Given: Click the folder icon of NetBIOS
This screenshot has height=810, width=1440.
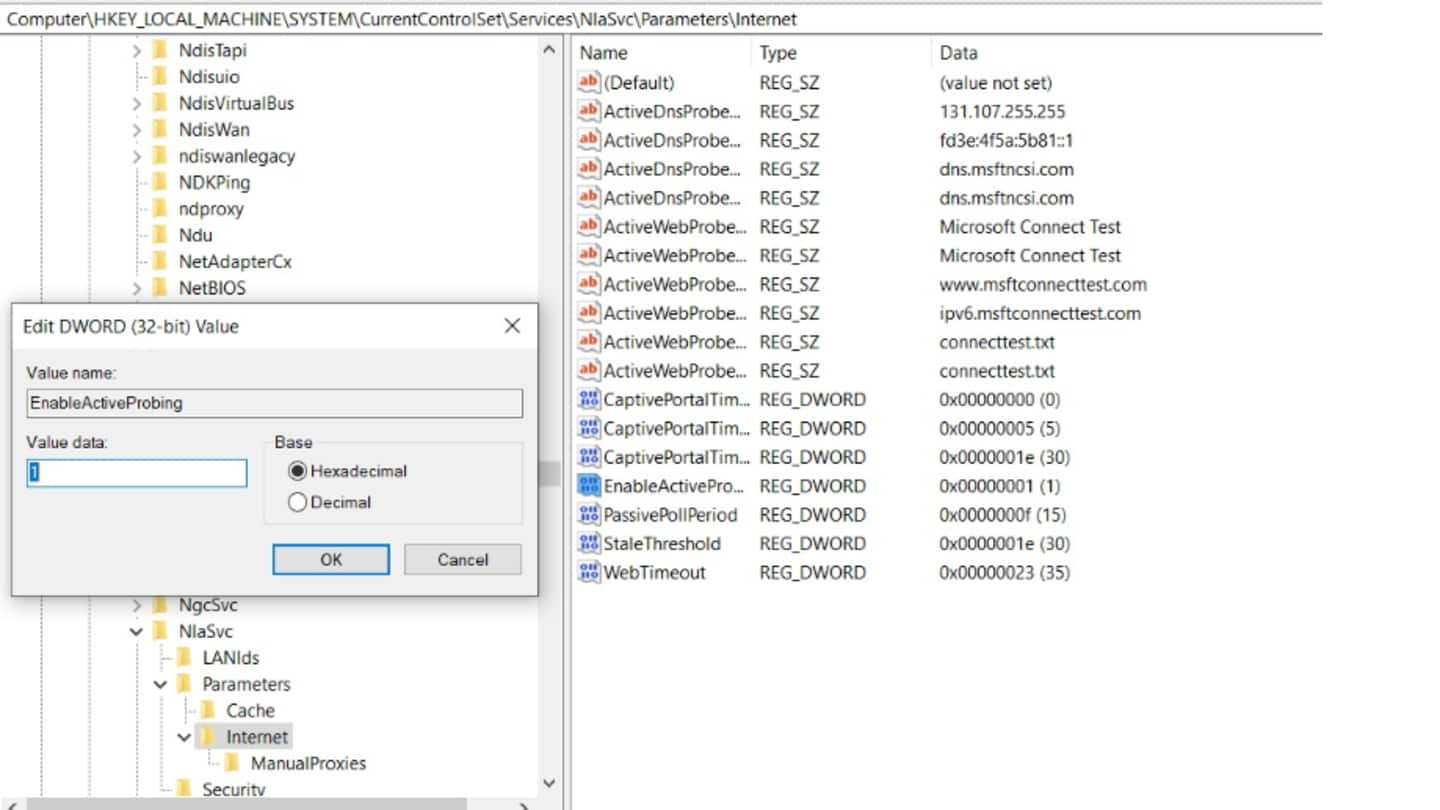Looking at the screenshot, I should 160,288.
